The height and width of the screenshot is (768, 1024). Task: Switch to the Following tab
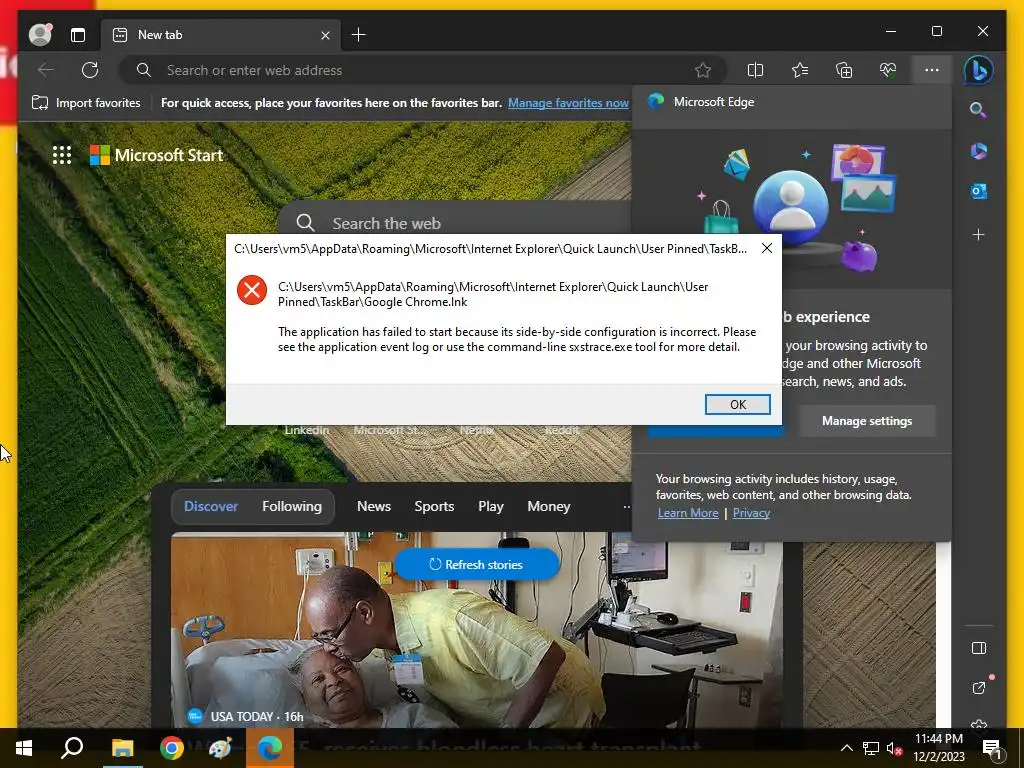click(292, 506)
